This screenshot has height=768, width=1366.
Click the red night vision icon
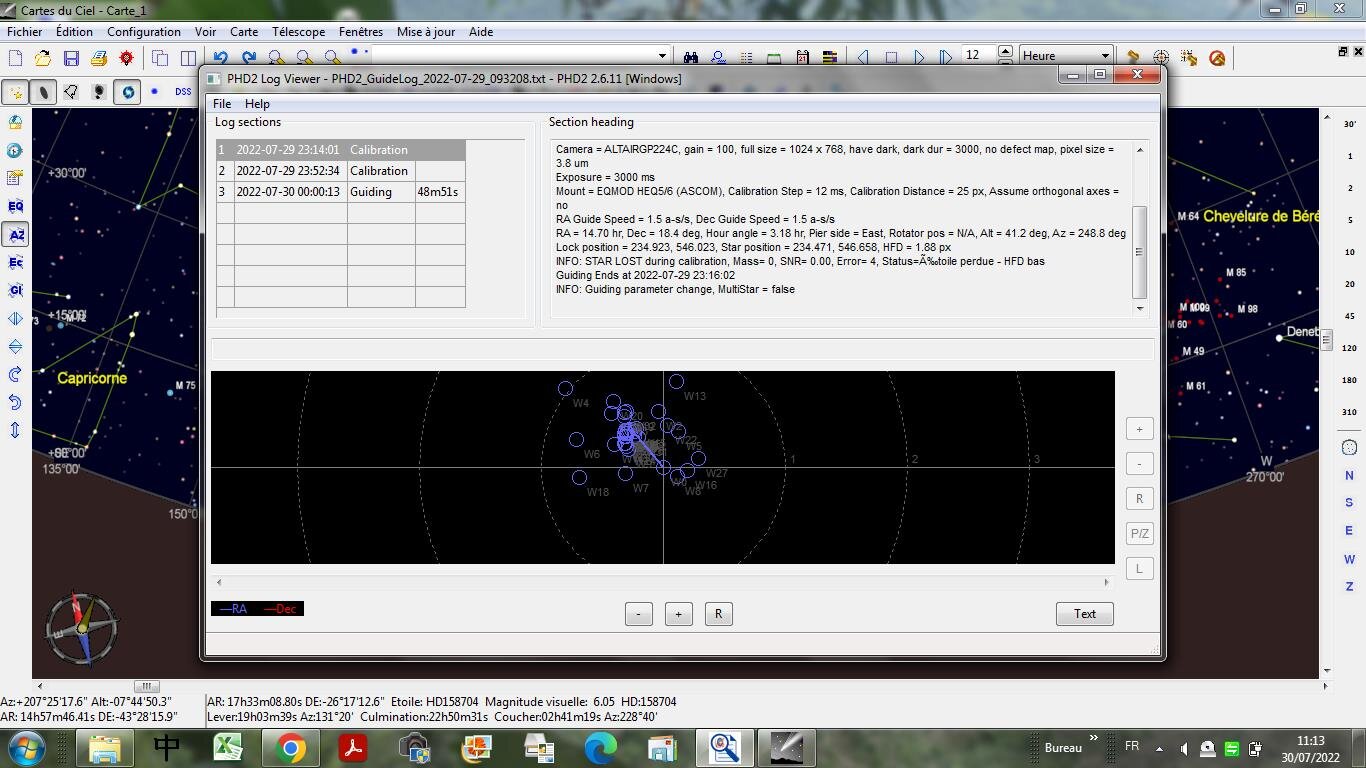click(x=127, y=58)
